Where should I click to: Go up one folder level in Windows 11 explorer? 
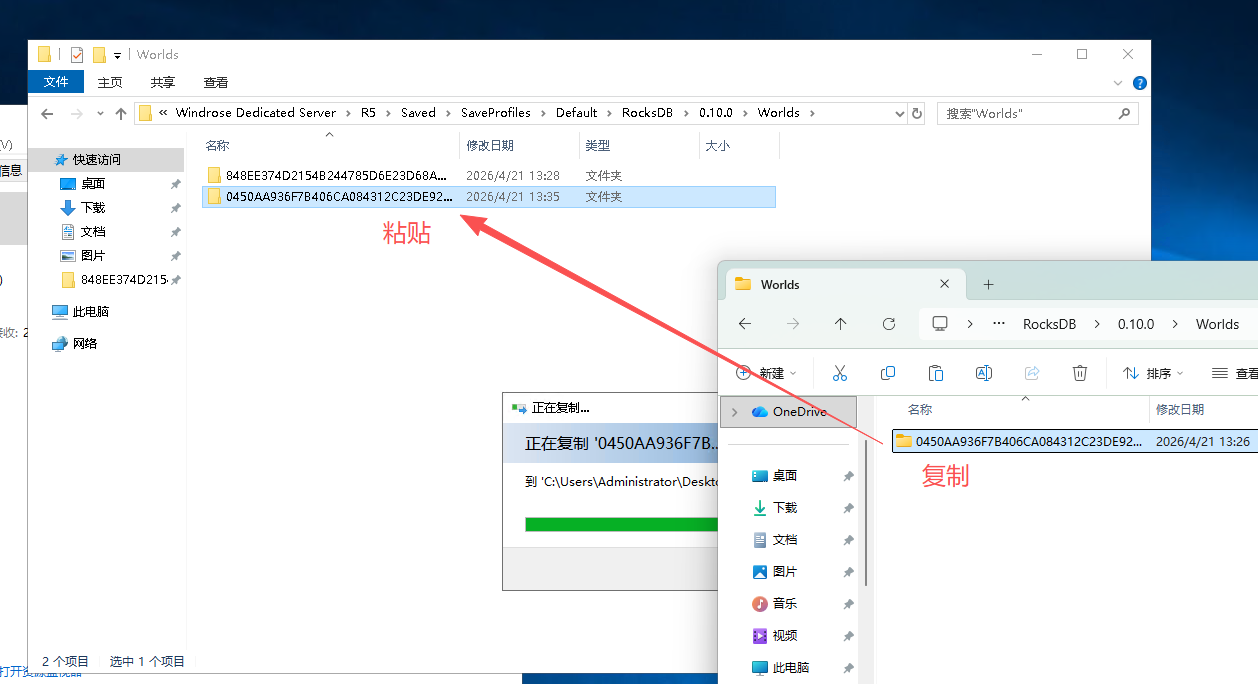coord(840,324)
